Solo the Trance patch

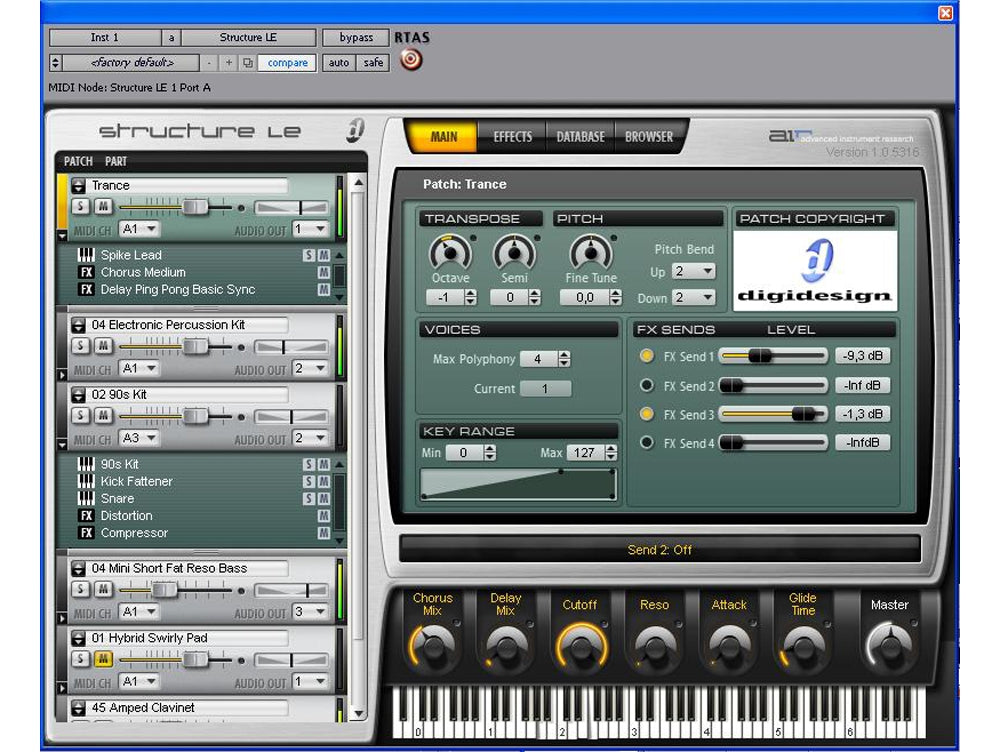pyautogui.click(x=80, y=206)
